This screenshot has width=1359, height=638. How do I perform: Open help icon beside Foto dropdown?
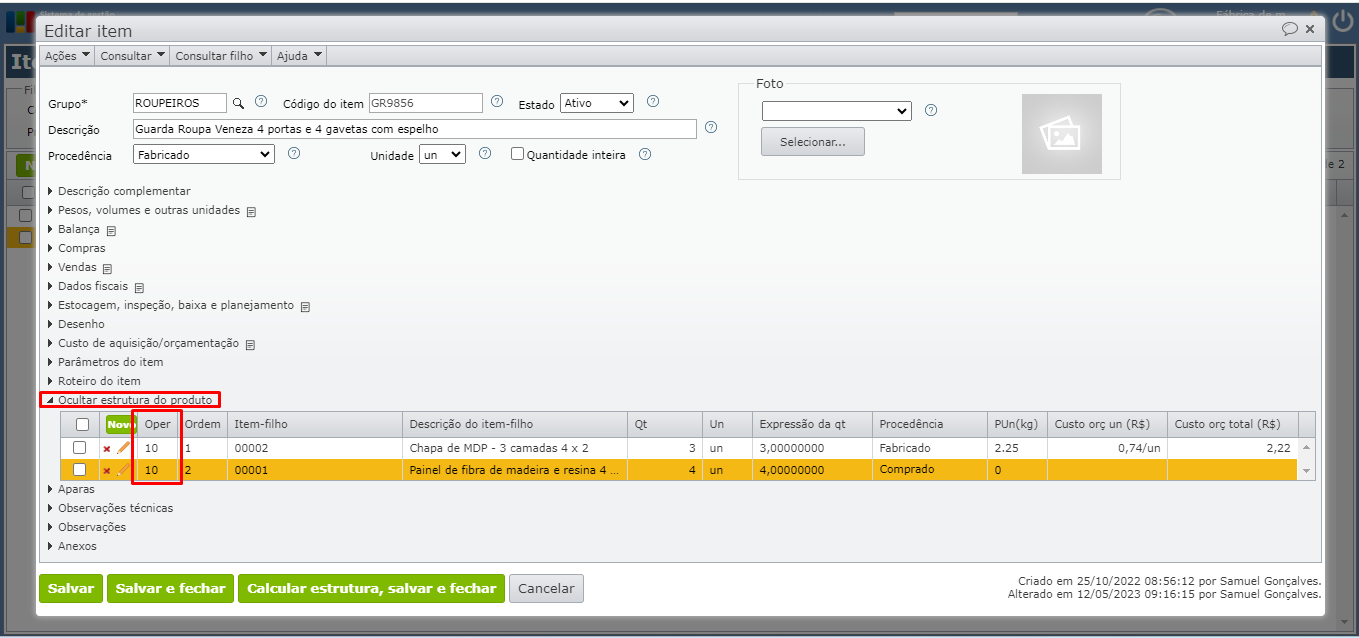pos(931,110)
